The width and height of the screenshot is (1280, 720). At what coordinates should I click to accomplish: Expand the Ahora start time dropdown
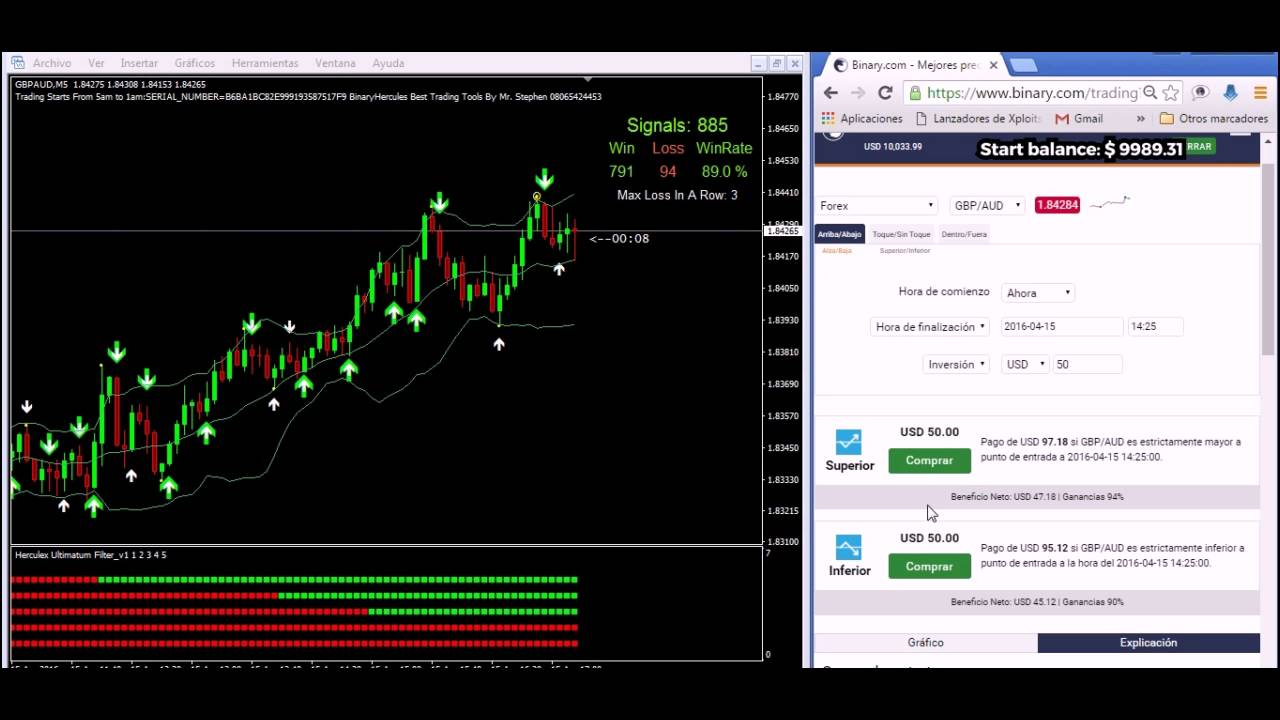pyautogui.click(x=1038, y=293)
